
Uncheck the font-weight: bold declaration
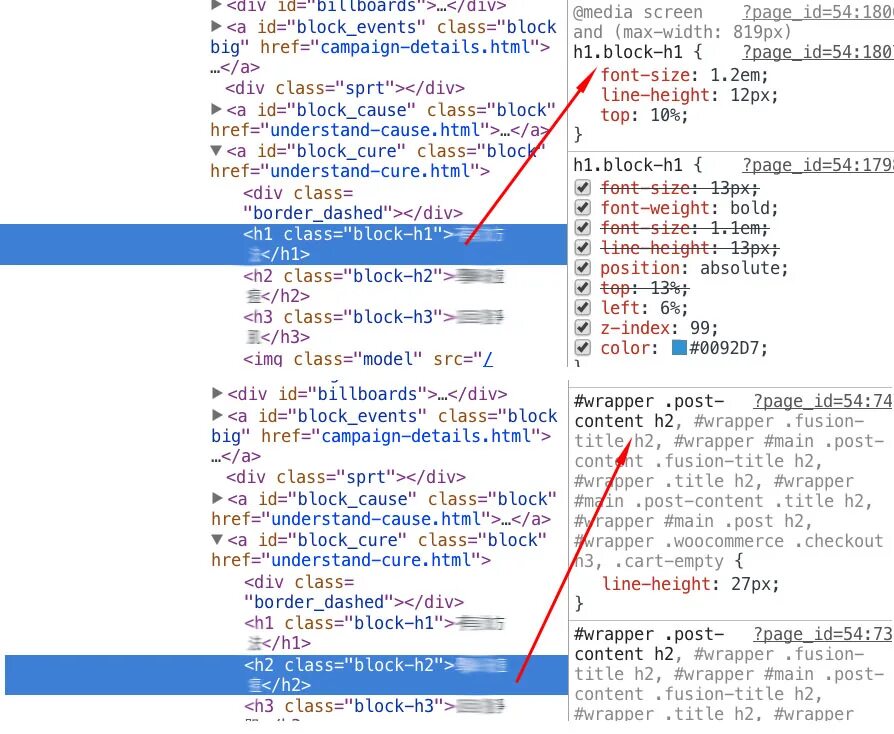coord(583,208)
